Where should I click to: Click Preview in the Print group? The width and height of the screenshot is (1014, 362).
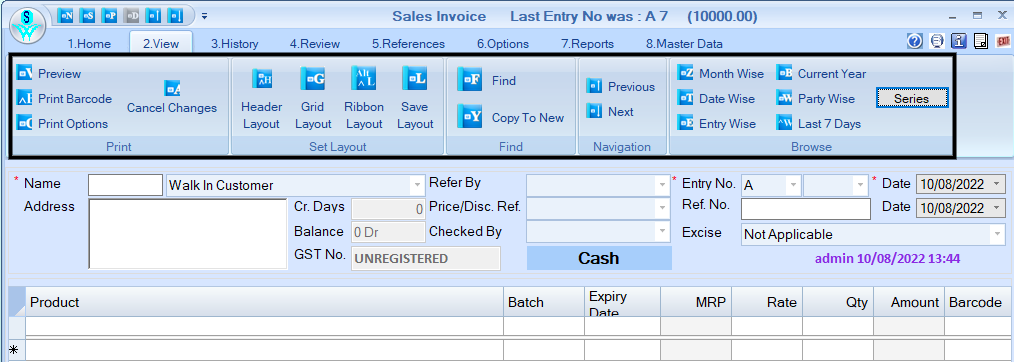pos(49,74)
